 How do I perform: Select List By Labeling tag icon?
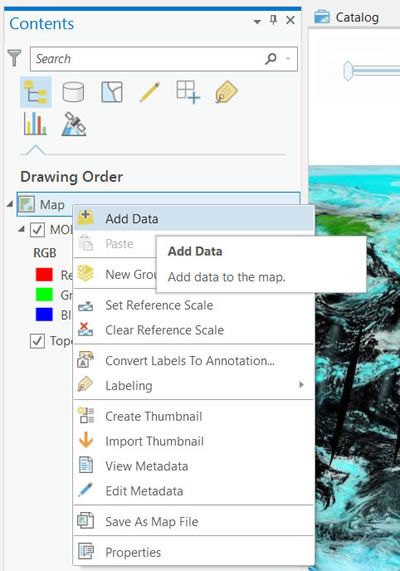click(226, 92)
